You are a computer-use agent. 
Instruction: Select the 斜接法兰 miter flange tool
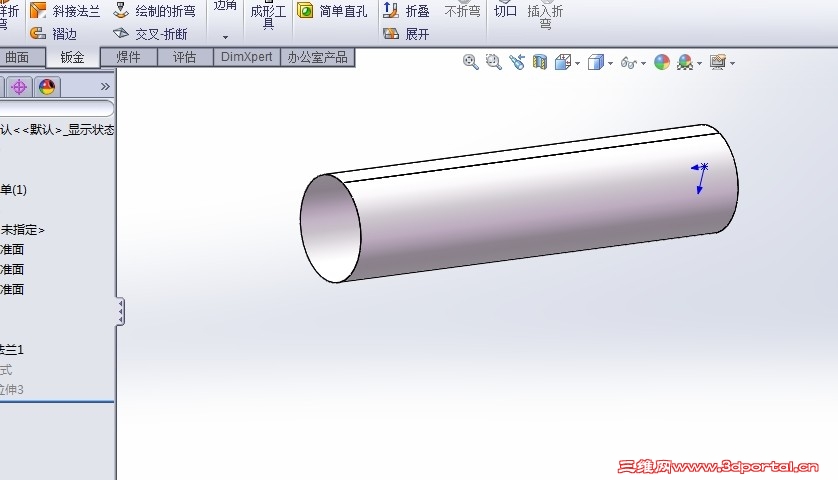pos(65,11)
